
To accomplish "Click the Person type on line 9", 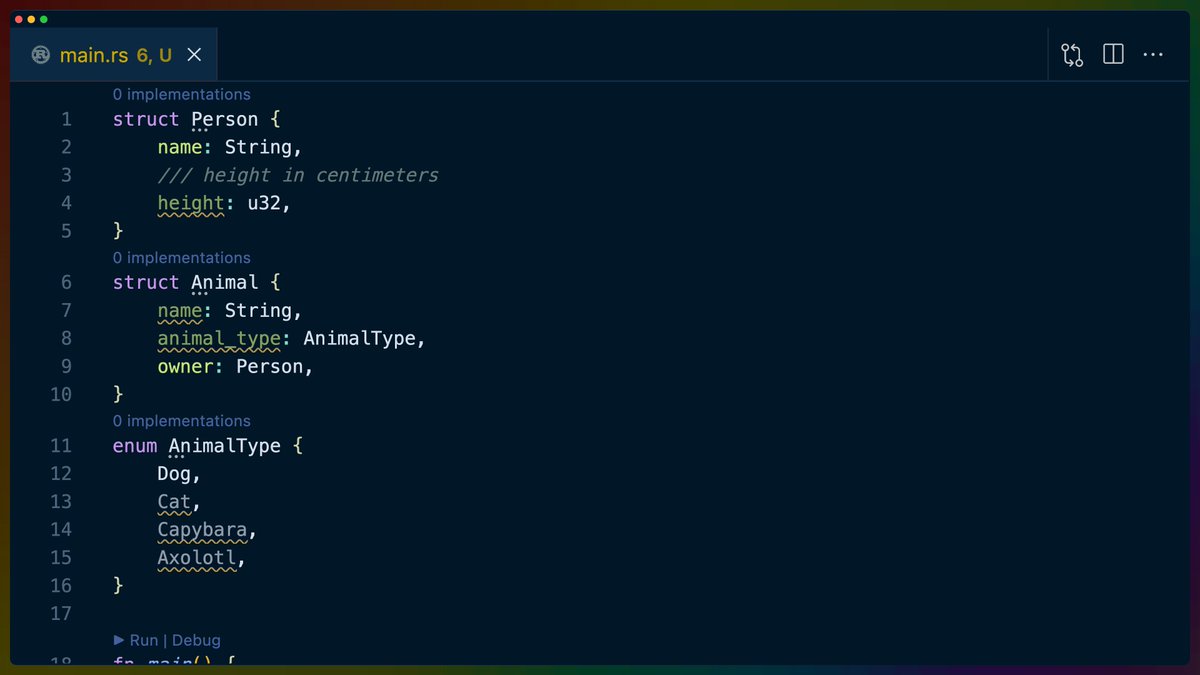I will tap(270, 367).
